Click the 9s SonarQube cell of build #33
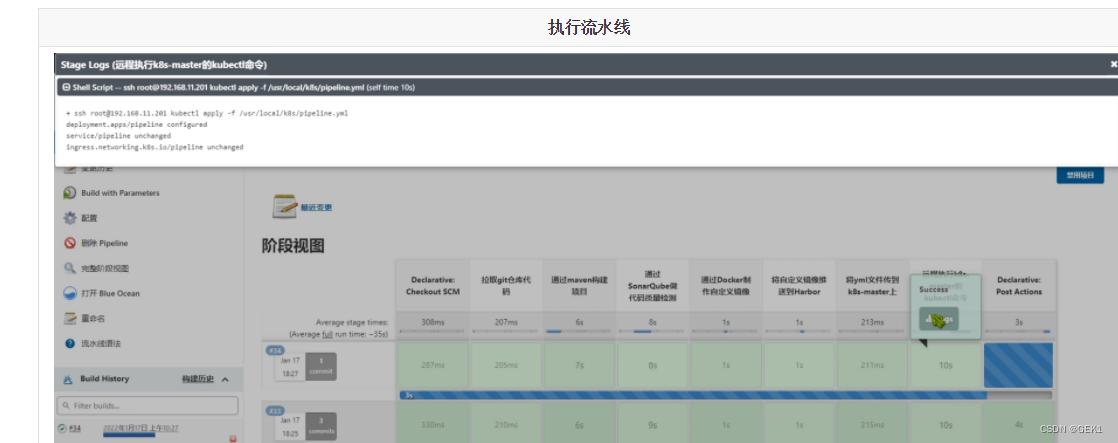1118x443 pixels. [x=652, y=424]
